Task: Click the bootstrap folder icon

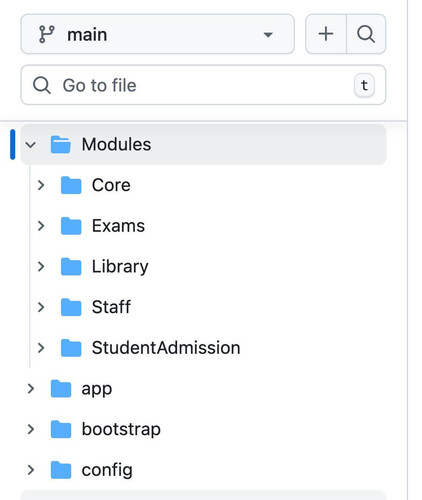Action: 61,429
